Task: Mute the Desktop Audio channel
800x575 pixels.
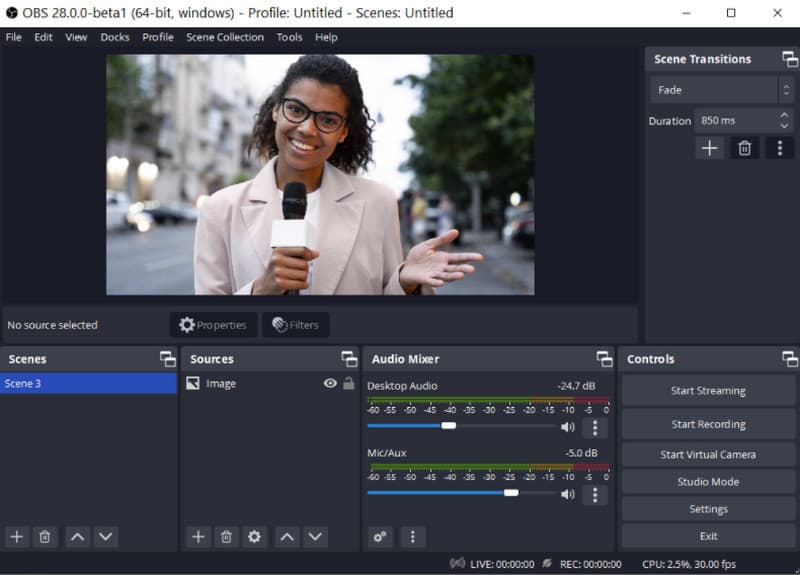Action: pos(568,427)
